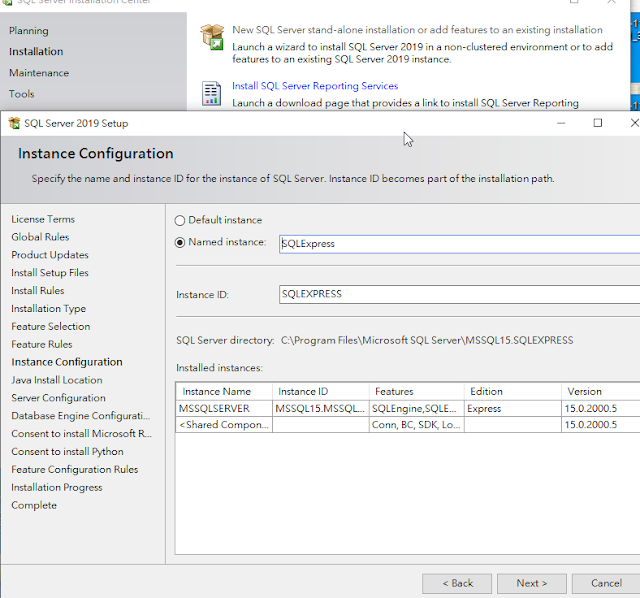This screenshot has height=598, width=640.
Task: Click the Install SQL Server Reporting Services link
Action: pyautogui.click(x=315, y=86)
